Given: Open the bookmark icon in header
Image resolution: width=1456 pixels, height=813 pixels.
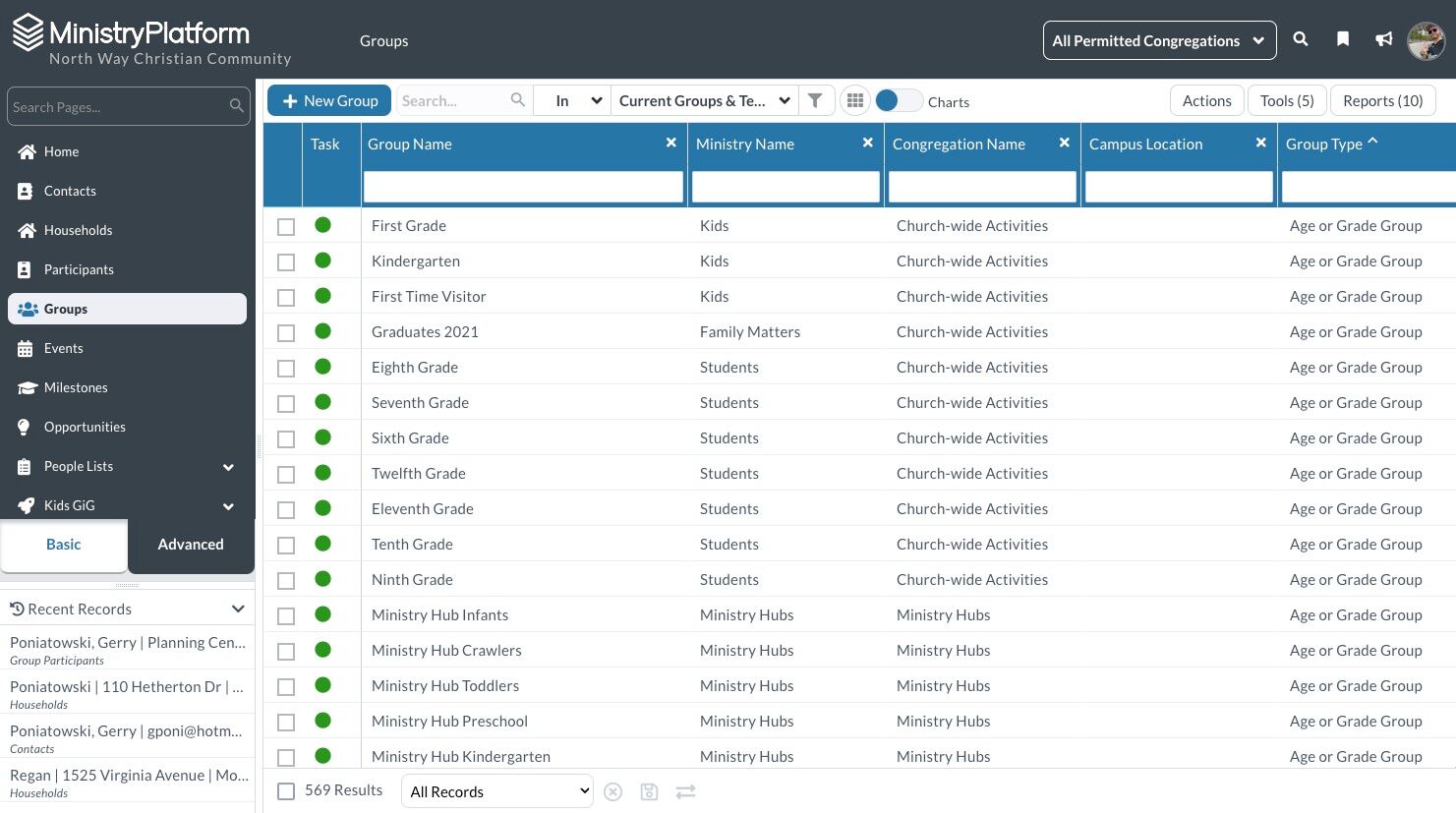Looking at the screenshot, I should [1342, 39].
